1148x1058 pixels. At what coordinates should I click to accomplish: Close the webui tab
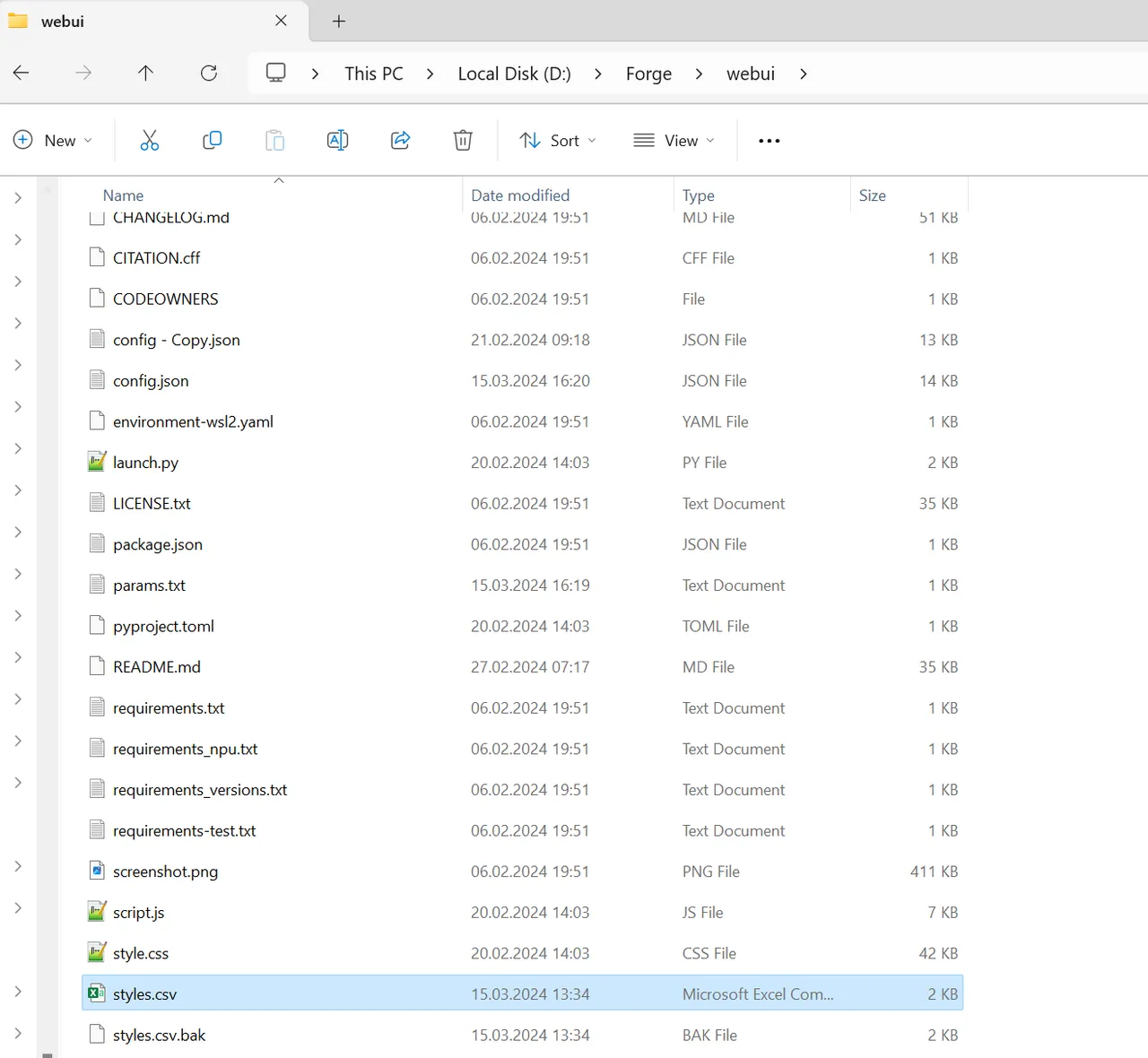tap(281, 21)
